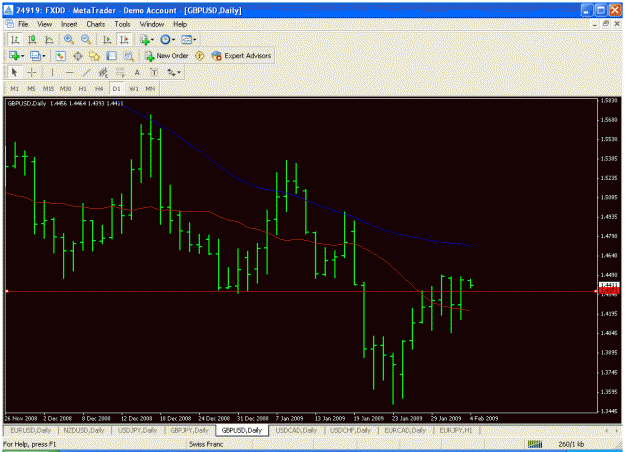Open the arrows objects dropdown

174,73
